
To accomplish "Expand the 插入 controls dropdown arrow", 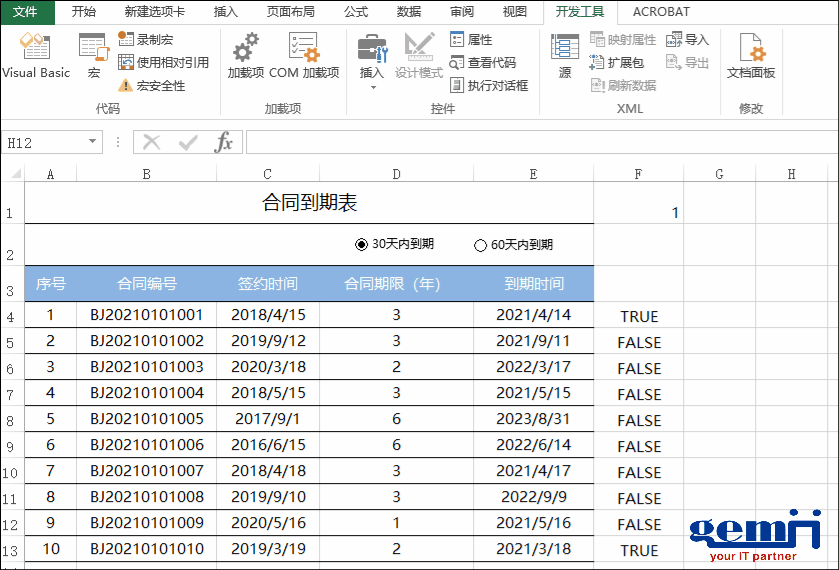I will click(373, 87).
